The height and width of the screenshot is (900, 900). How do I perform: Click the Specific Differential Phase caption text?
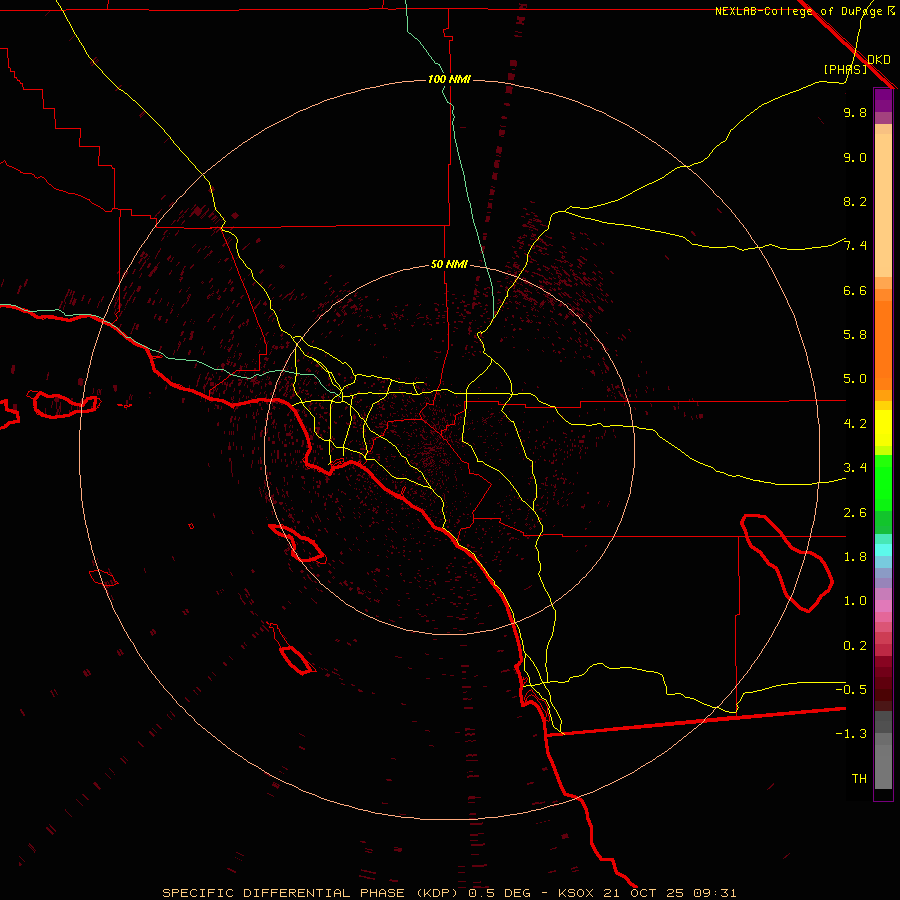point(283,892)
